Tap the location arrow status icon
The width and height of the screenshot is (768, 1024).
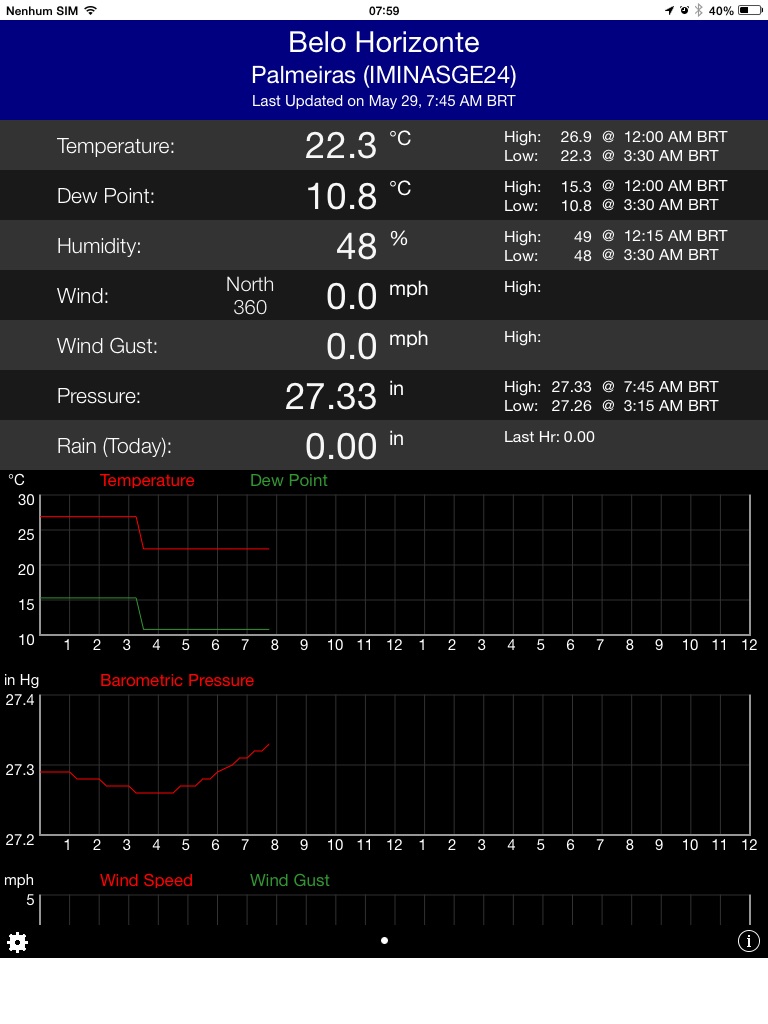click(669, 10)
